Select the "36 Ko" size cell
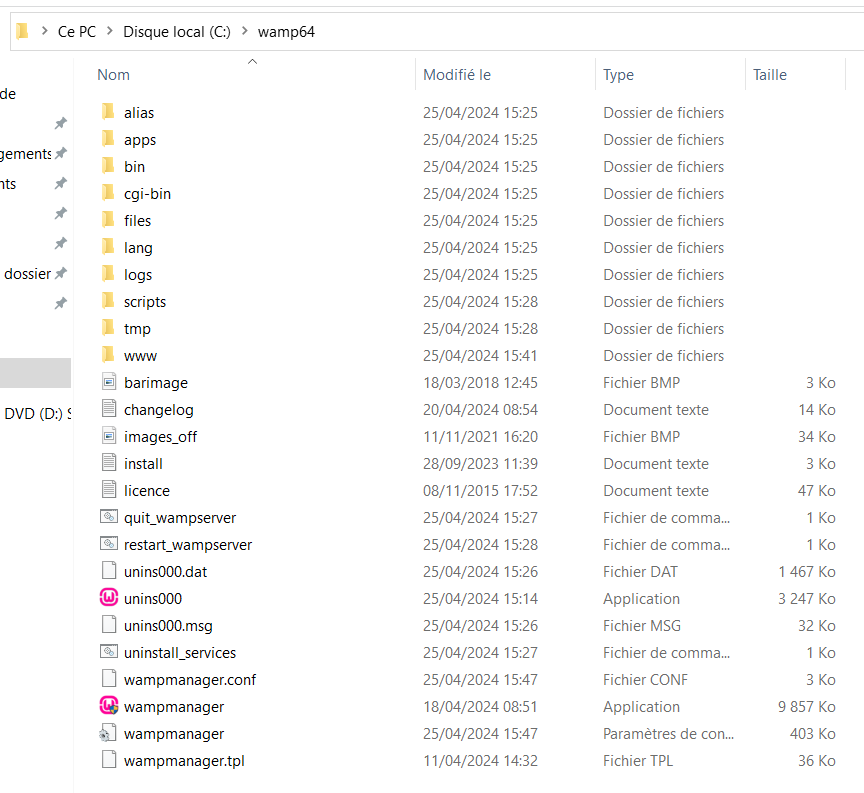This screenshot has width=864, height=793. [817, 760]
